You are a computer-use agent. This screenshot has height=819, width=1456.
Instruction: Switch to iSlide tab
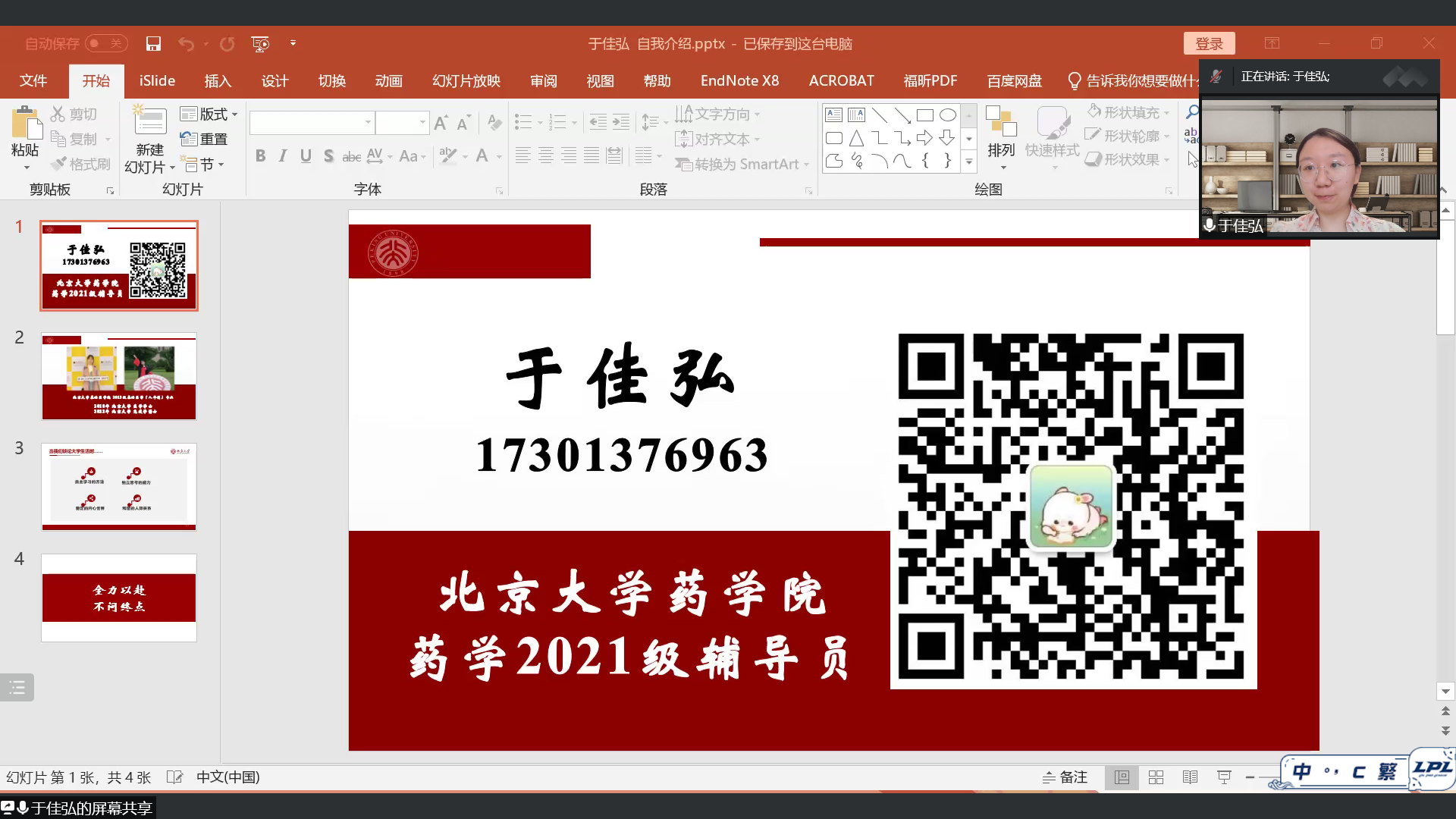point(157,80)
